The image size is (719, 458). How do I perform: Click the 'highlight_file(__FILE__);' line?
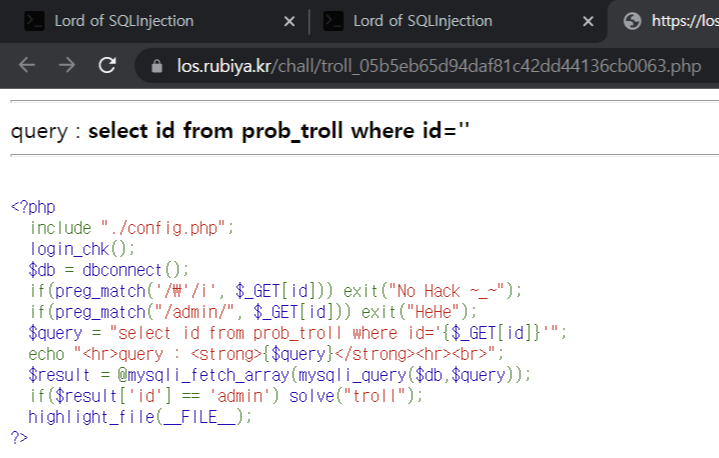[140, 418]
